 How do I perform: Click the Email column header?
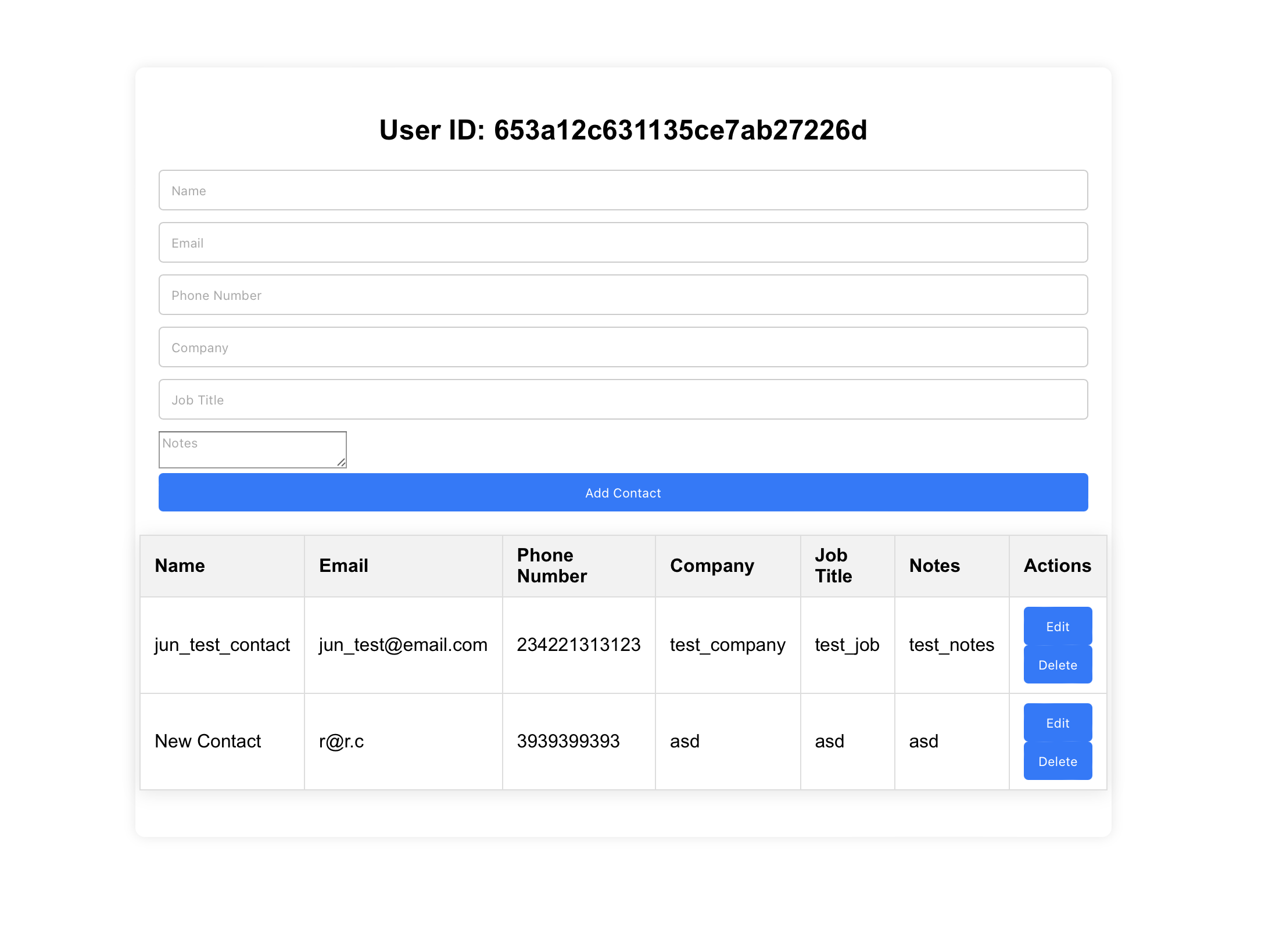click(403, 566)
